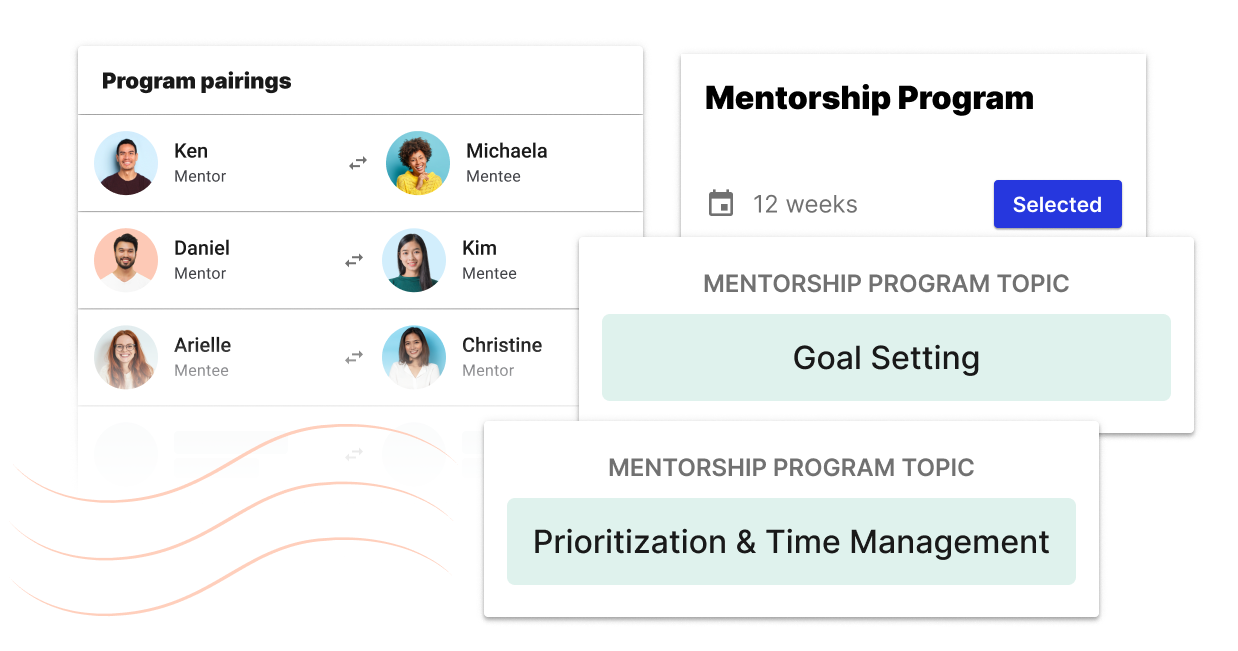
Task: Click the swap arrows between Ken and Michaela
Action: tap(358, 163)
